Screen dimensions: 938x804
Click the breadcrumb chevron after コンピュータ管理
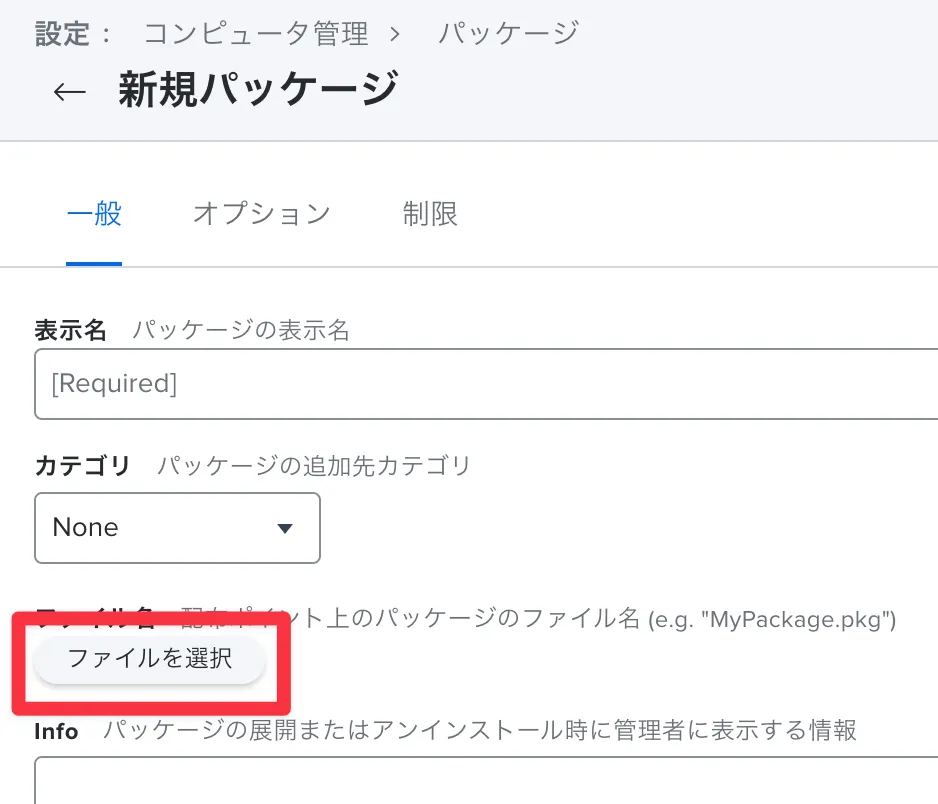[x=395, y=34]
